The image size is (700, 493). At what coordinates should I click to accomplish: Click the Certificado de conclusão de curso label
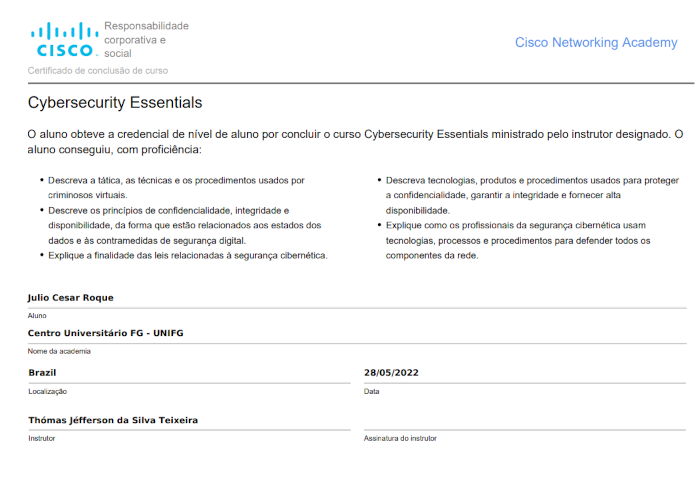98,71
